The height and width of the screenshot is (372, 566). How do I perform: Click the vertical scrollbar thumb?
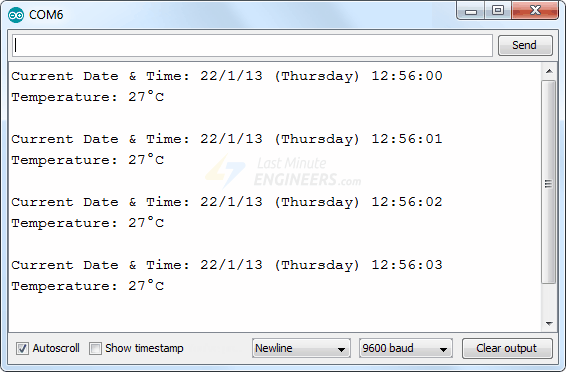[549, 182]
